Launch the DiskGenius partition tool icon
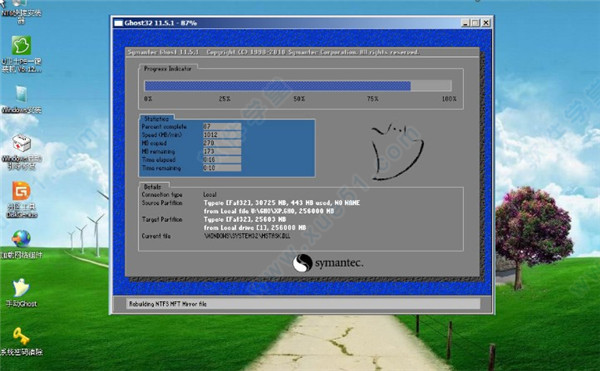The image size is (600, 371). (21, 191)
